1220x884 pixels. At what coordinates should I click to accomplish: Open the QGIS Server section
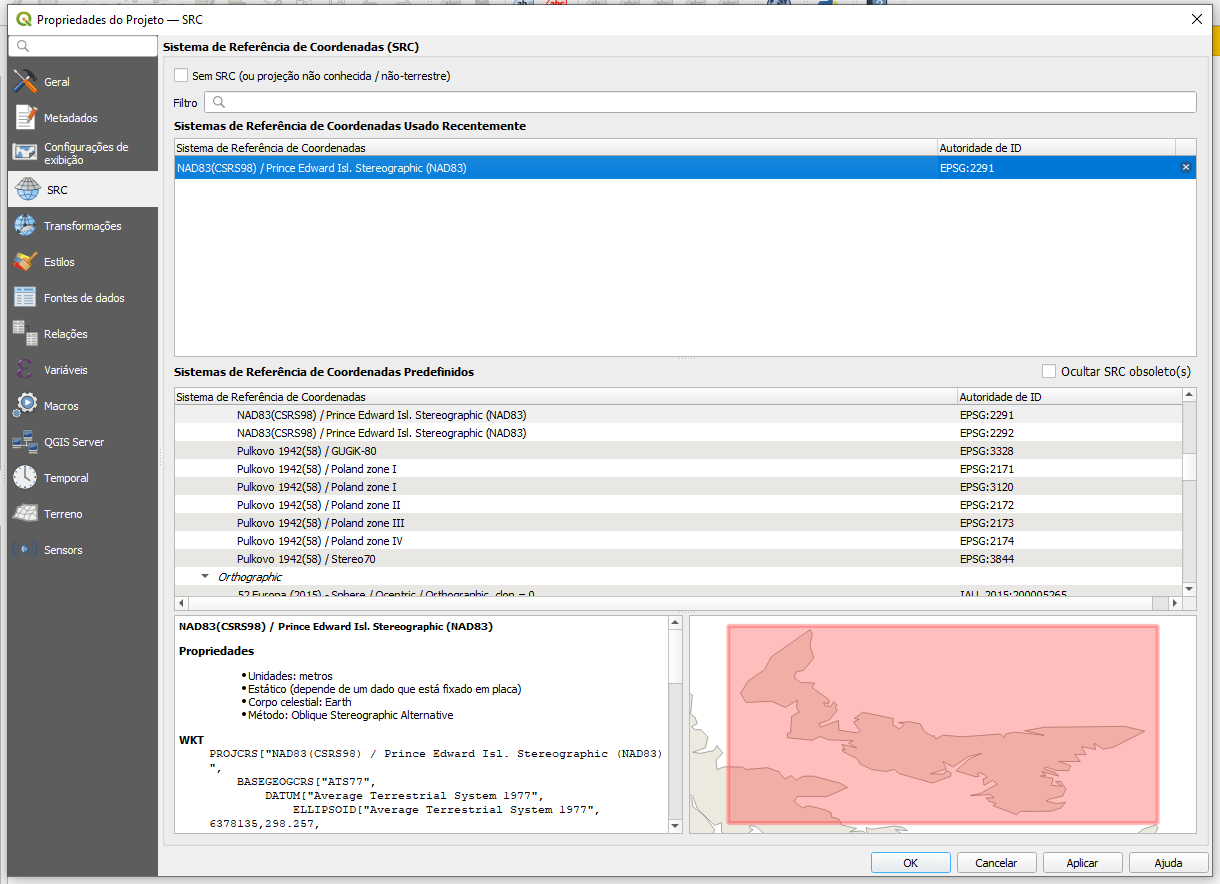(x=73, y=442)
